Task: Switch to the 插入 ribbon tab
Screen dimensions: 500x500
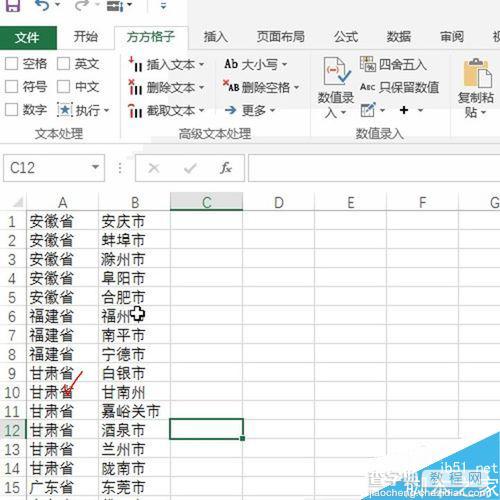Action: [216, 37]
